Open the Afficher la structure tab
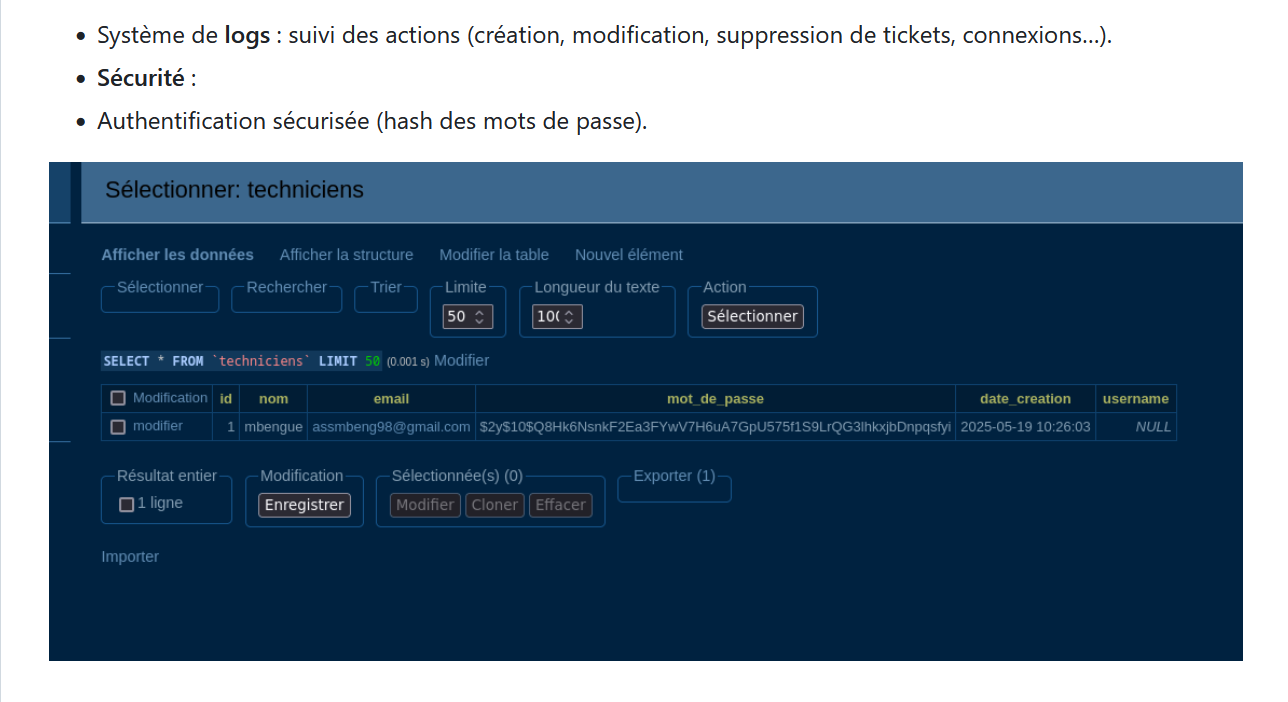The width and height of the screenshot is (1288, 702). (346, 255)
